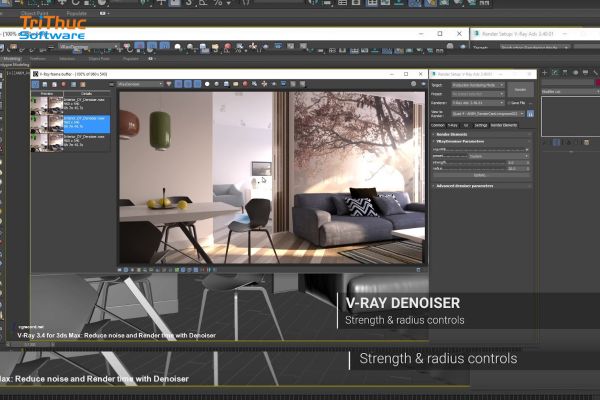Viewport: 600px width, 400px height.
Task: Click the lock view icon in Render Setup
Action: pyautogui.click(x=531, y=113)
